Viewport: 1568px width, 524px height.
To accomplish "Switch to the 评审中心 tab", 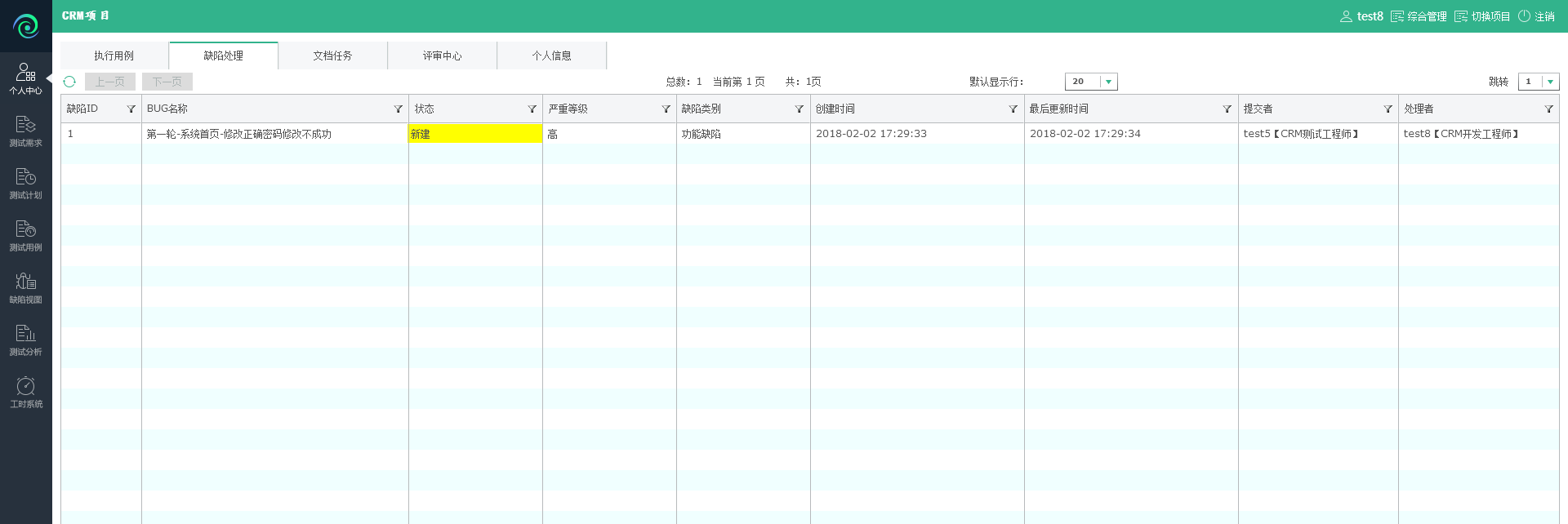I will pyautogui.click(x=442, y=56).
